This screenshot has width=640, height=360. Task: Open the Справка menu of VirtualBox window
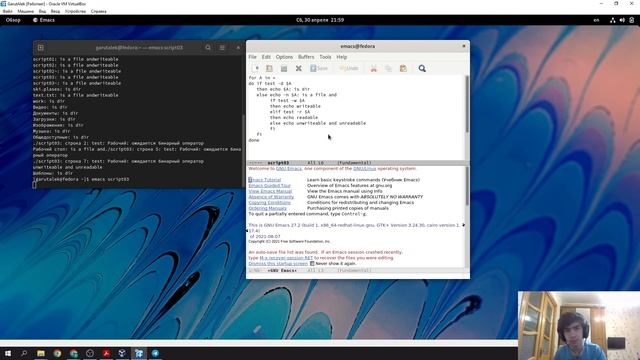pyautogui.click(x=98, y=11)
